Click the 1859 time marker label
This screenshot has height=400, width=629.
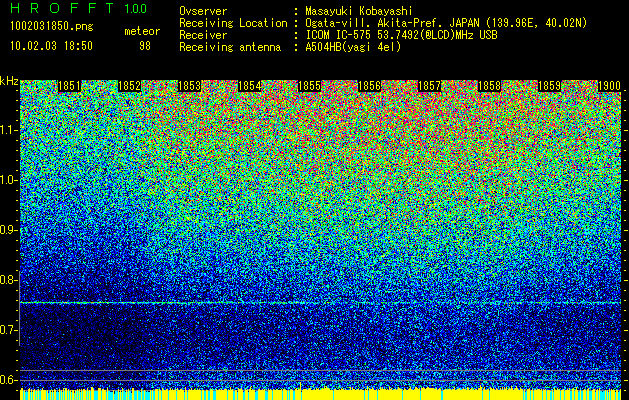click(x=549, y=86)
